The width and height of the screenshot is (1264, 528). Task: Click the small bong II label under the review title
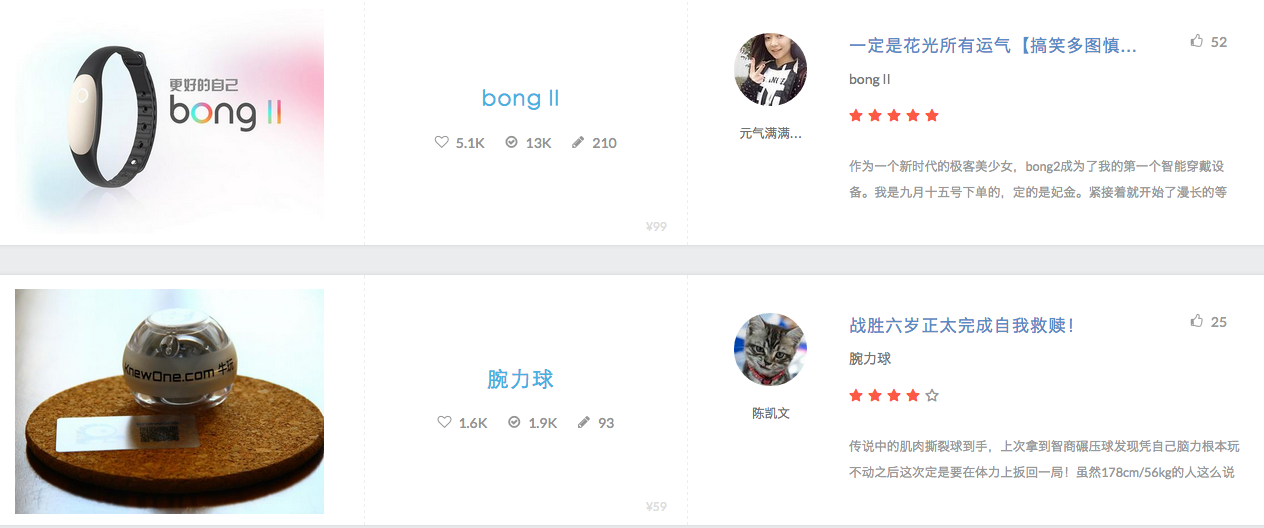pyautogui.click(x=869, y=79)
